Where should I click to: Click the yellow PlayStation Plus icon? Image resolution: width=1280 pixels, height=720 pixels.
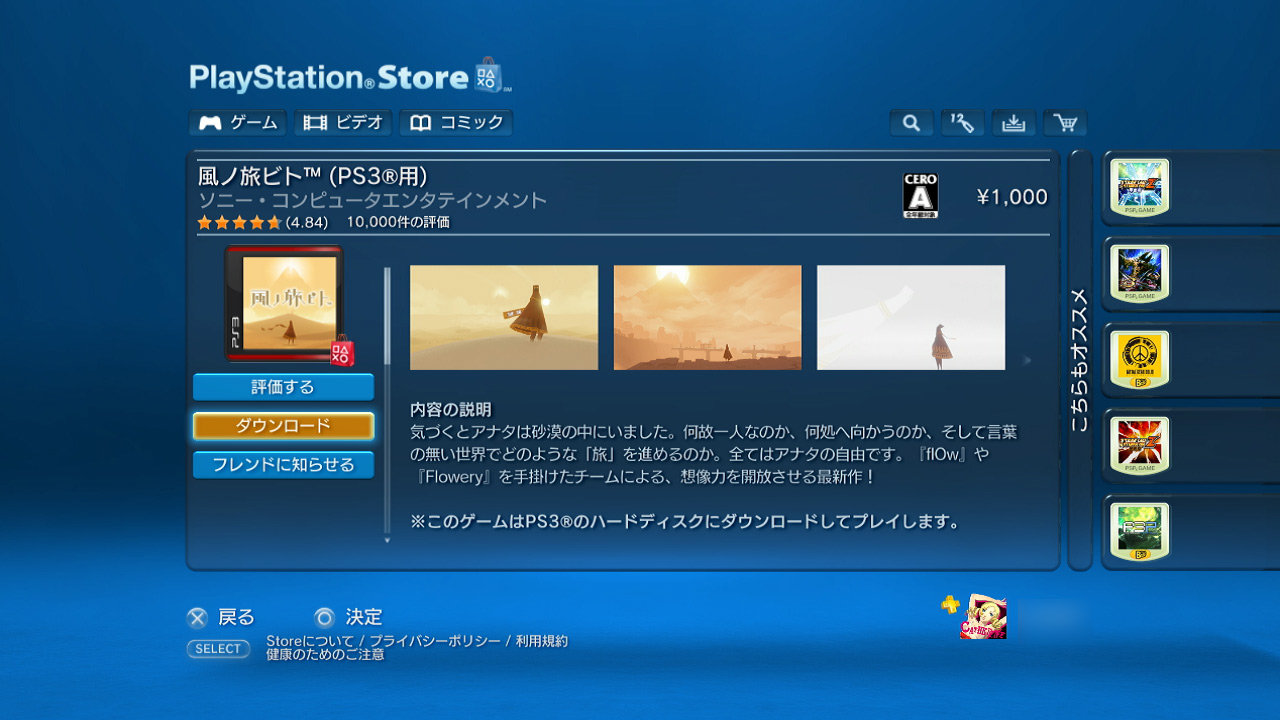pos(950,604)
